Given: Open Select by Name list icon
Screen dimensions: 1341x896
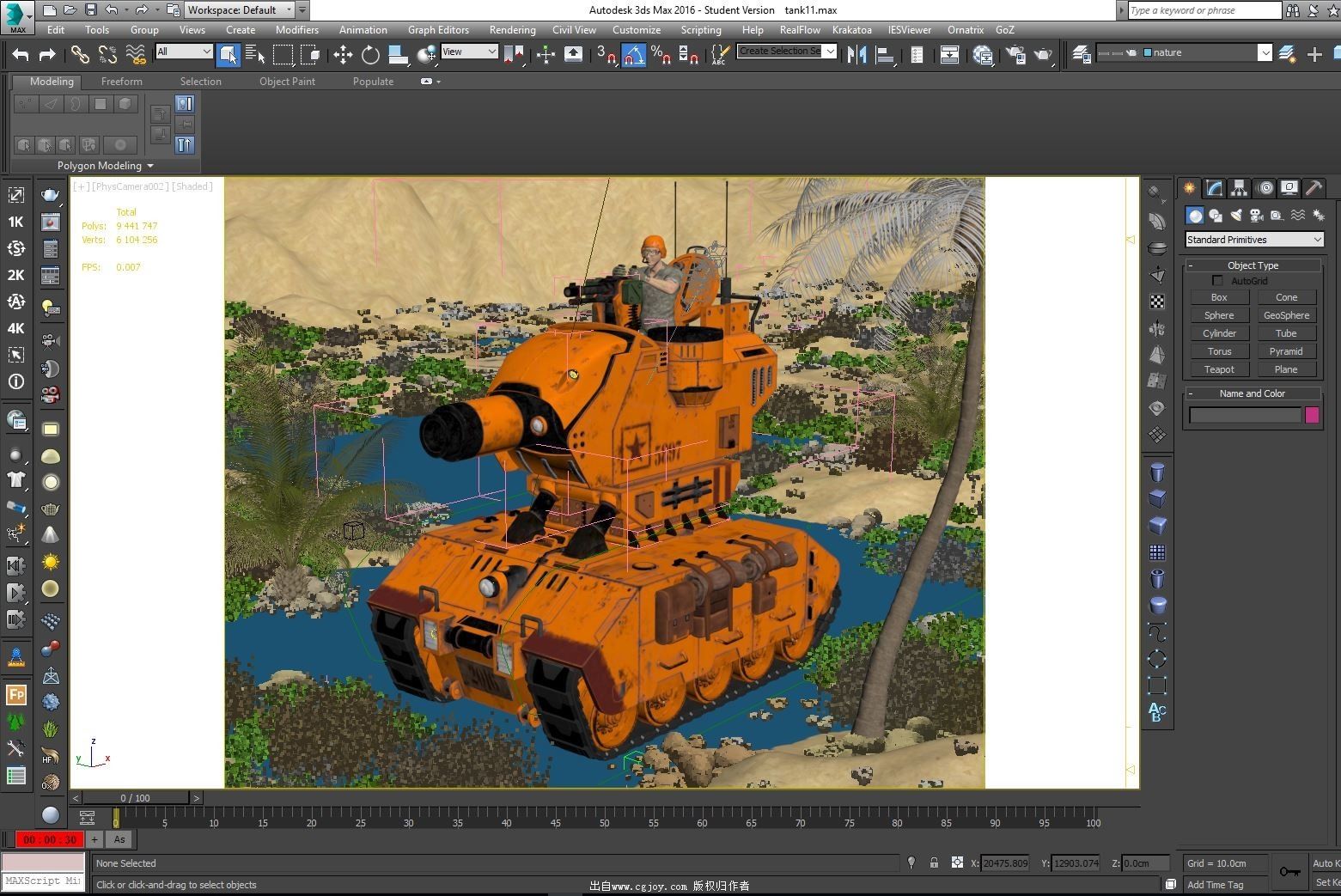Looking at the screenshot, I should [255, 54].
